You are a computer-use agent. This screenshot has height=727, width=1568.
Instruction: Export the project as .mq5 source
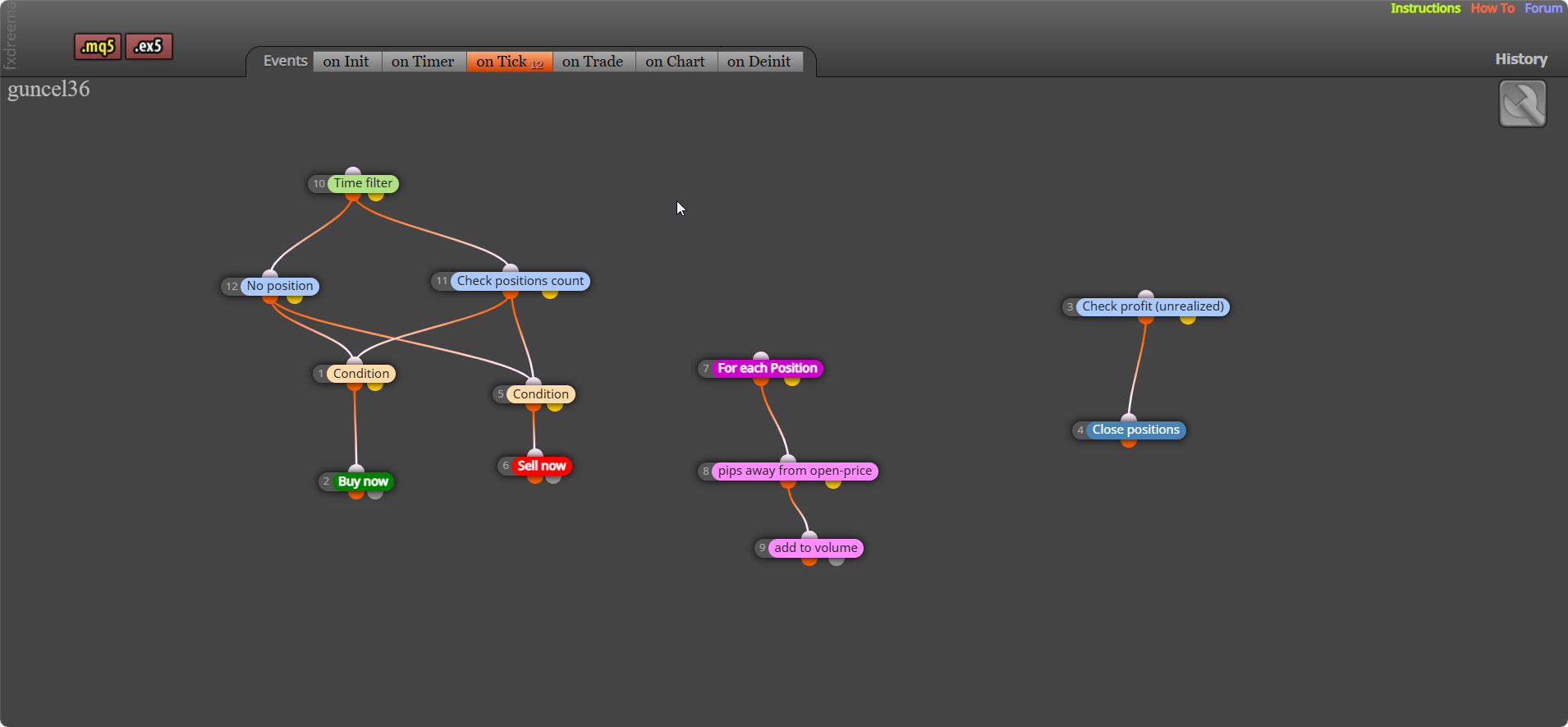(98, 47)
